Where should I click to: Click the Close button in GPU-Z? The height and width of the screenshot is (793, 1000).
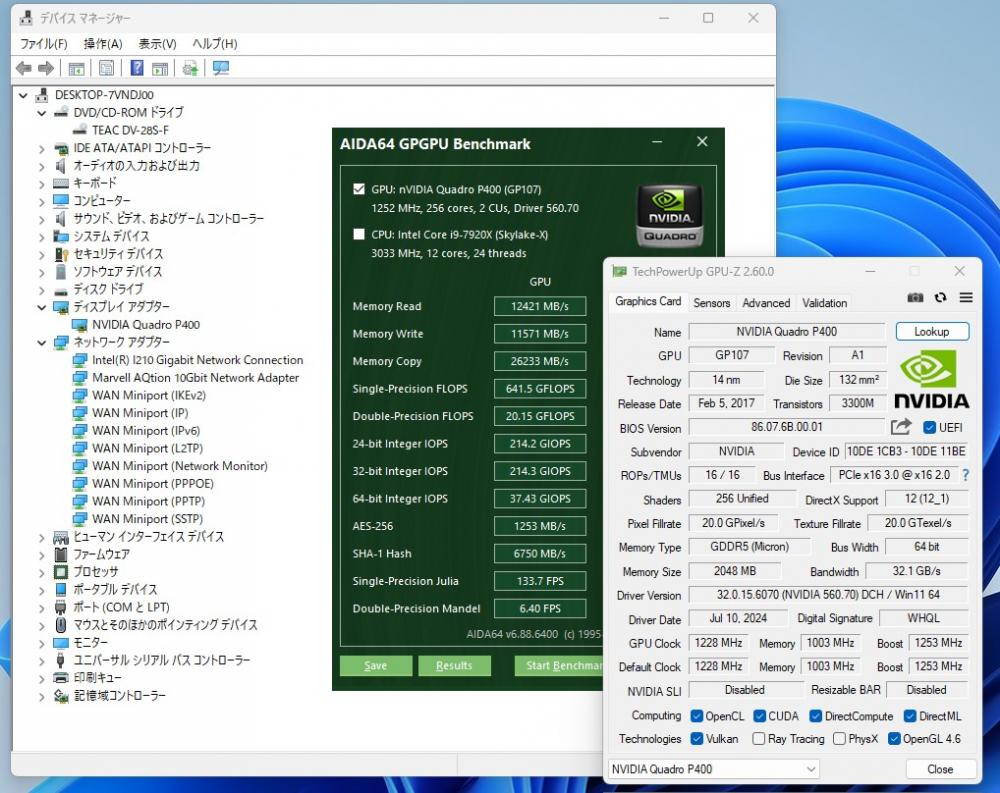click(940, 769)
